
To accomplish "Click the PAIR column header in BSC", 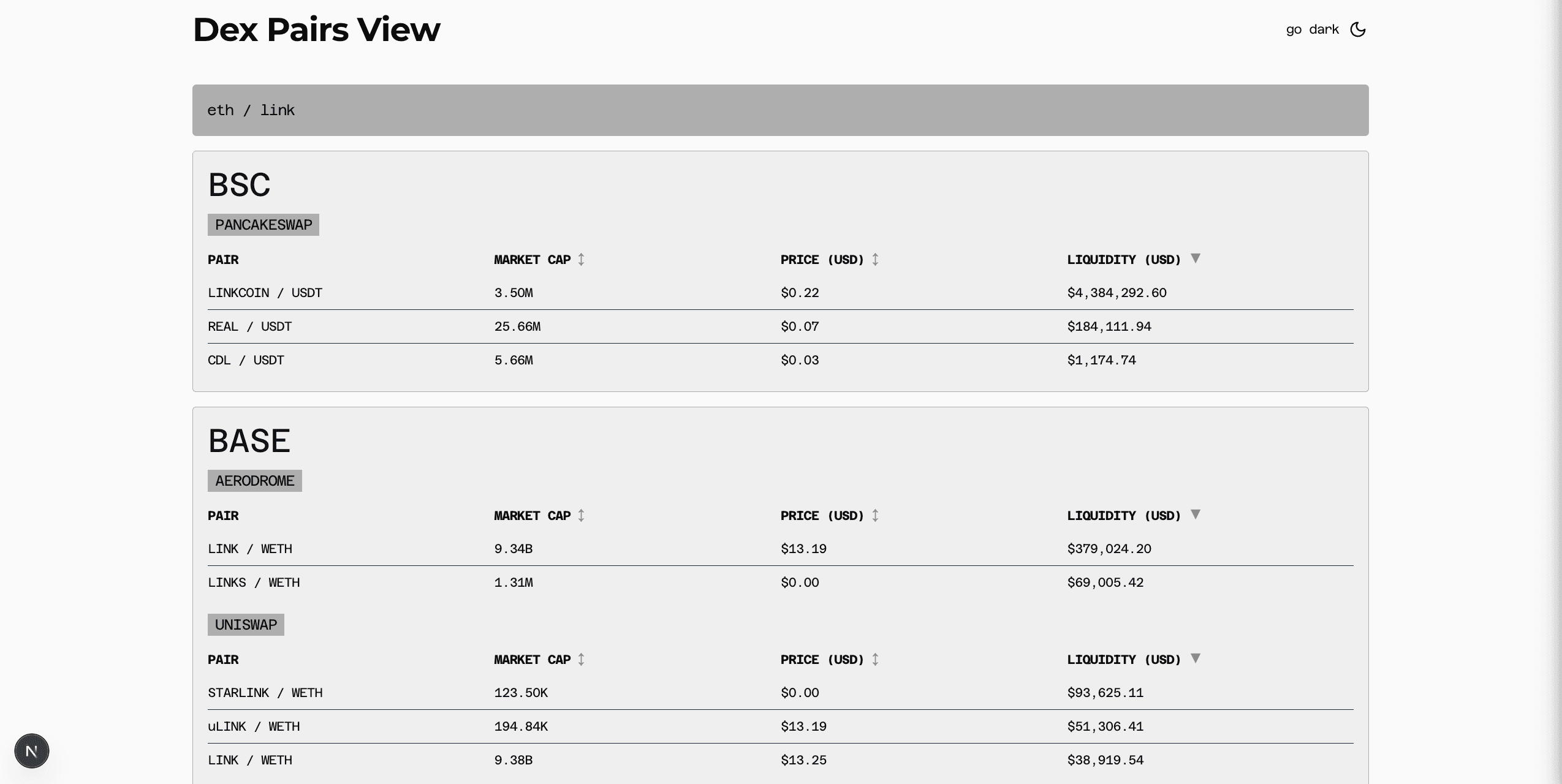I will point(223,260).
